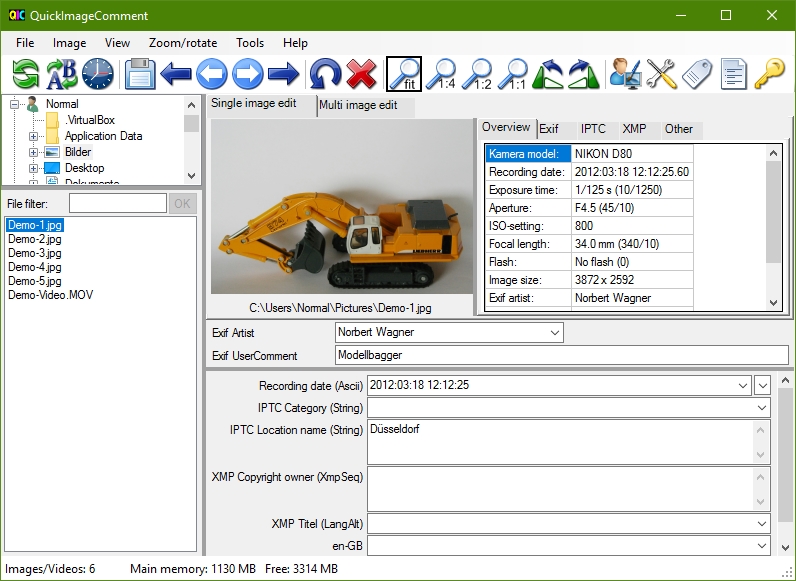Click the File filter OK button

pos(182,204)
